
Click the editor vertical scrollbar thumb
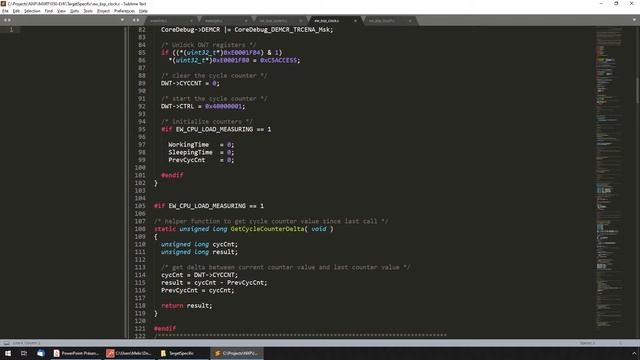click(x=638, y=90)
